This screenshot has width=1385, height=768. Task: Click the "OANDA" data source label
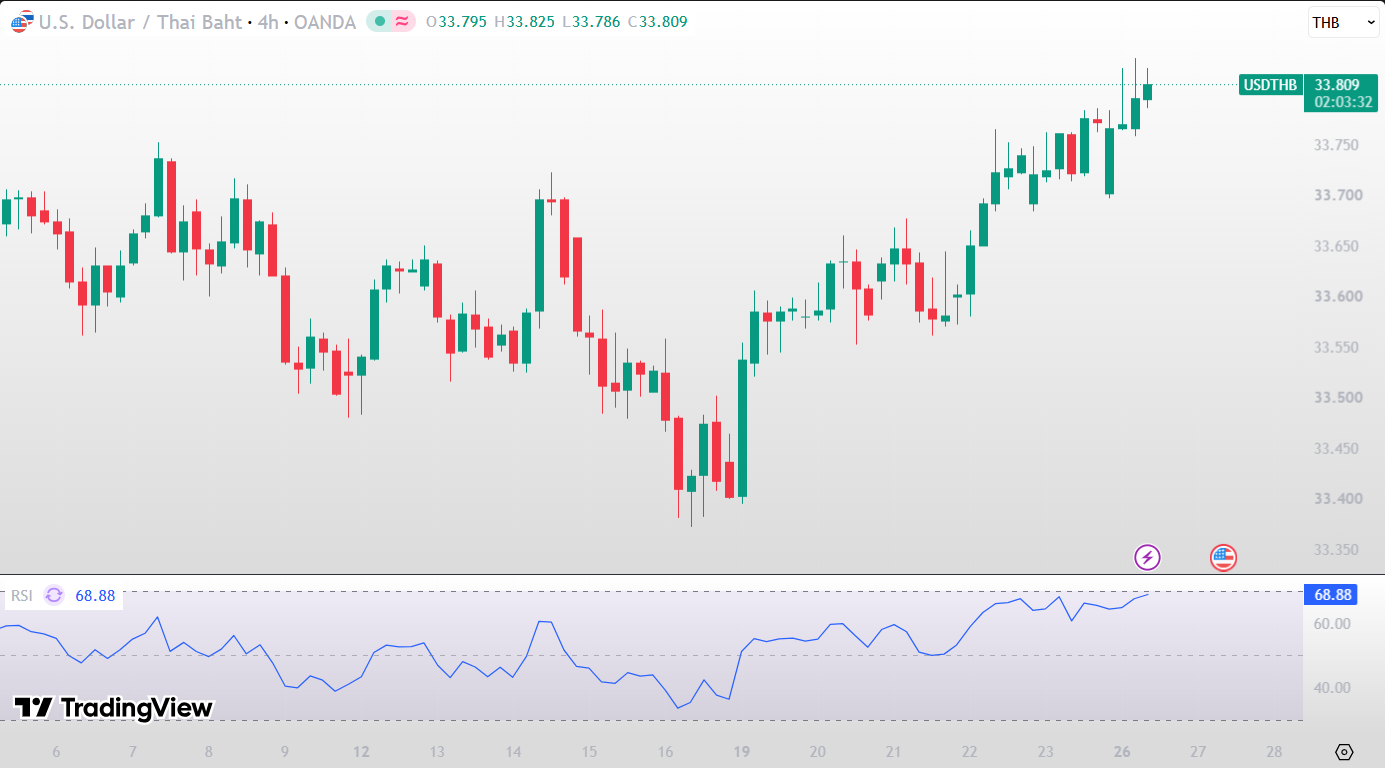click(x=323, y=22)
